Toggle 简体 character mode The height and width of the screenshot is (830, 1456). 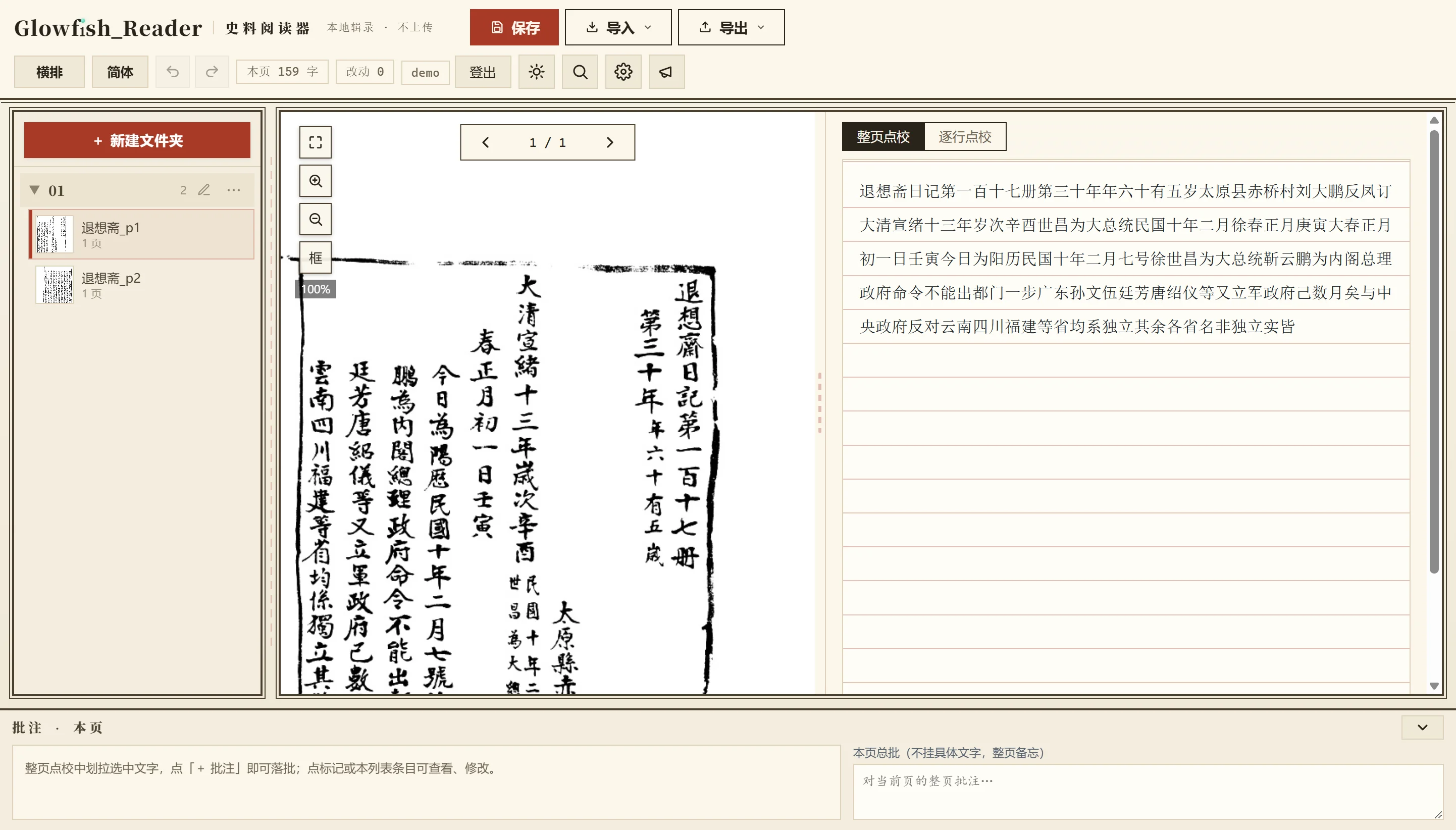(120, 72)
